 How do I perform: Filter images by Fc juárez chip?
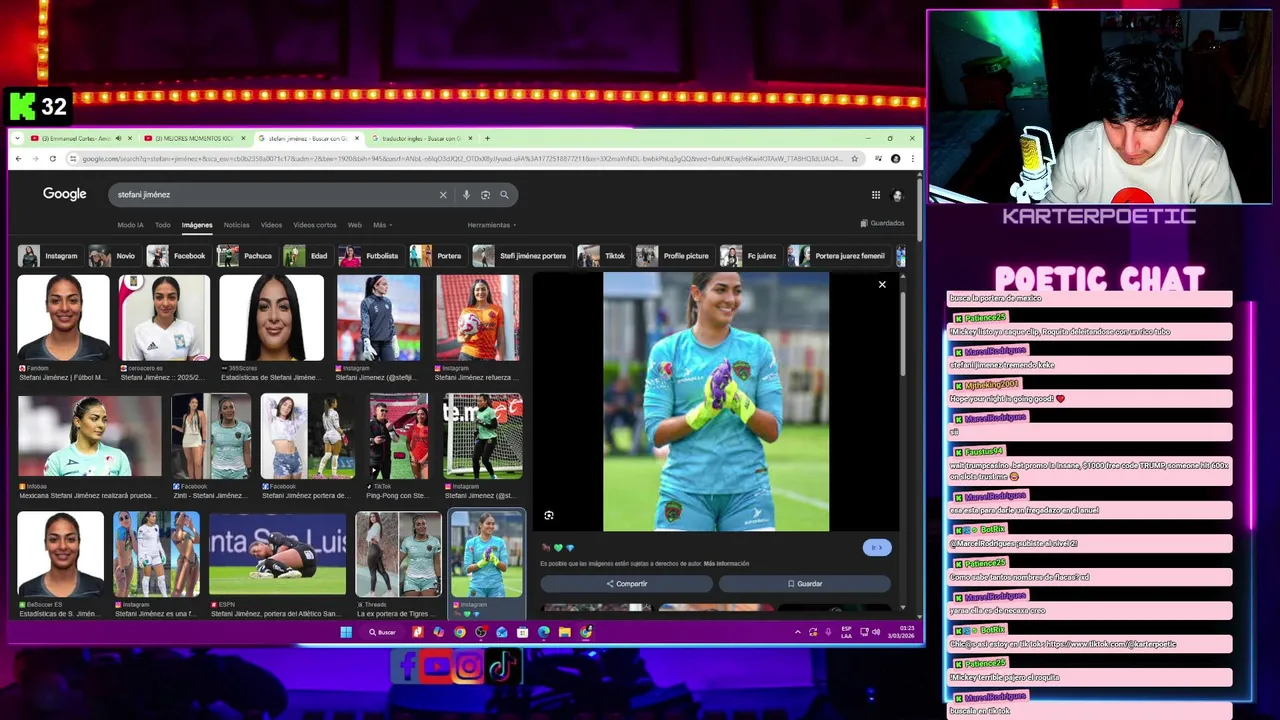pyautogui.click(x=750, y=256)
